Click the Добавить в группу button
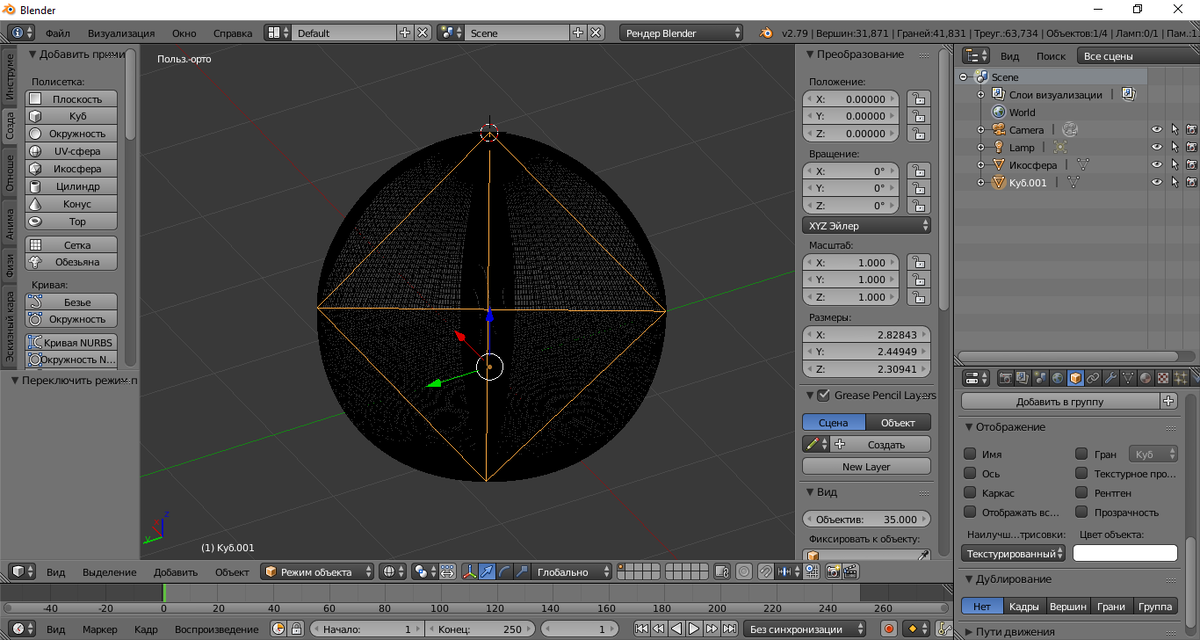 (x=1060, y=401)
